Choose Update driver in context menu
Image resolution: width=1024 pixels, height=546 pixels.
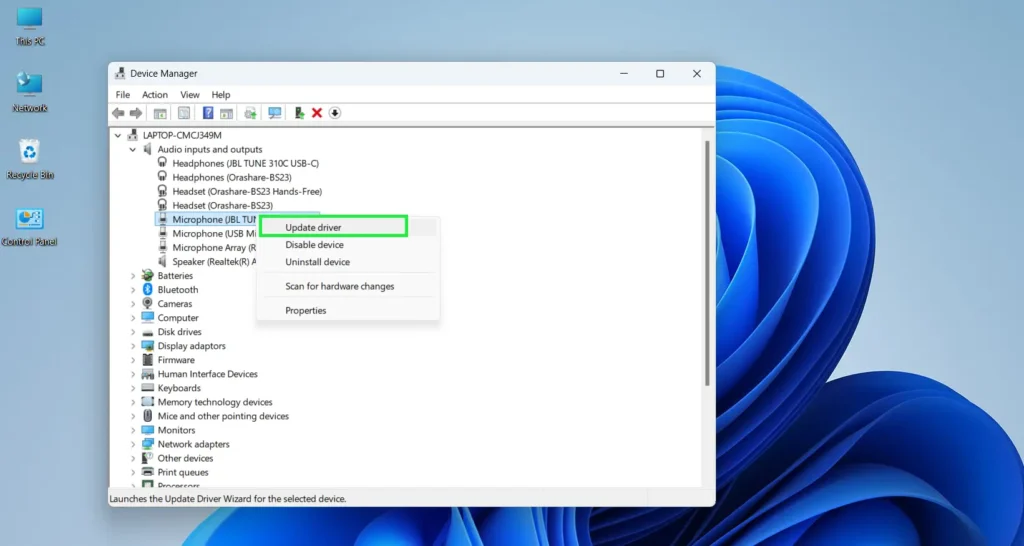334,227
